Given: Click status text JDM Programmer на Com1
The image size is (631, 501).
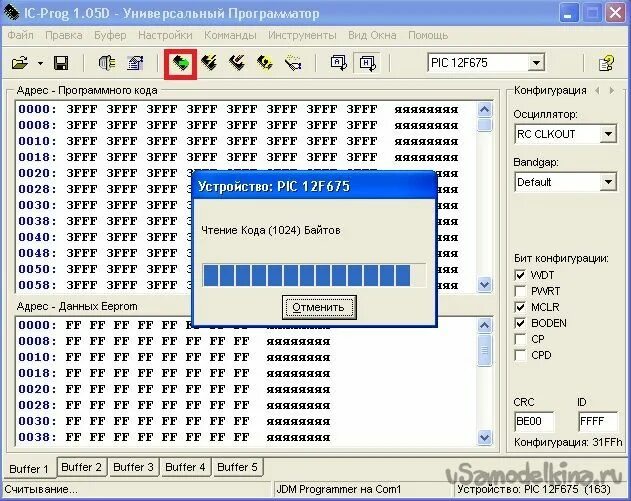Looking at the screenshot, I should [338, 489].
